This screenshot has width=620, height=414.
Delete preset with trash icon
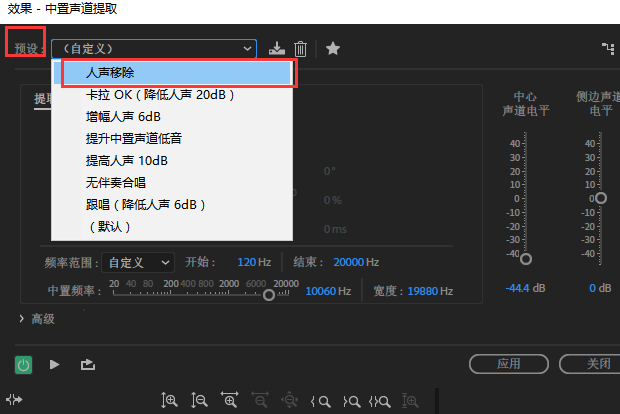tap(301, 49)
